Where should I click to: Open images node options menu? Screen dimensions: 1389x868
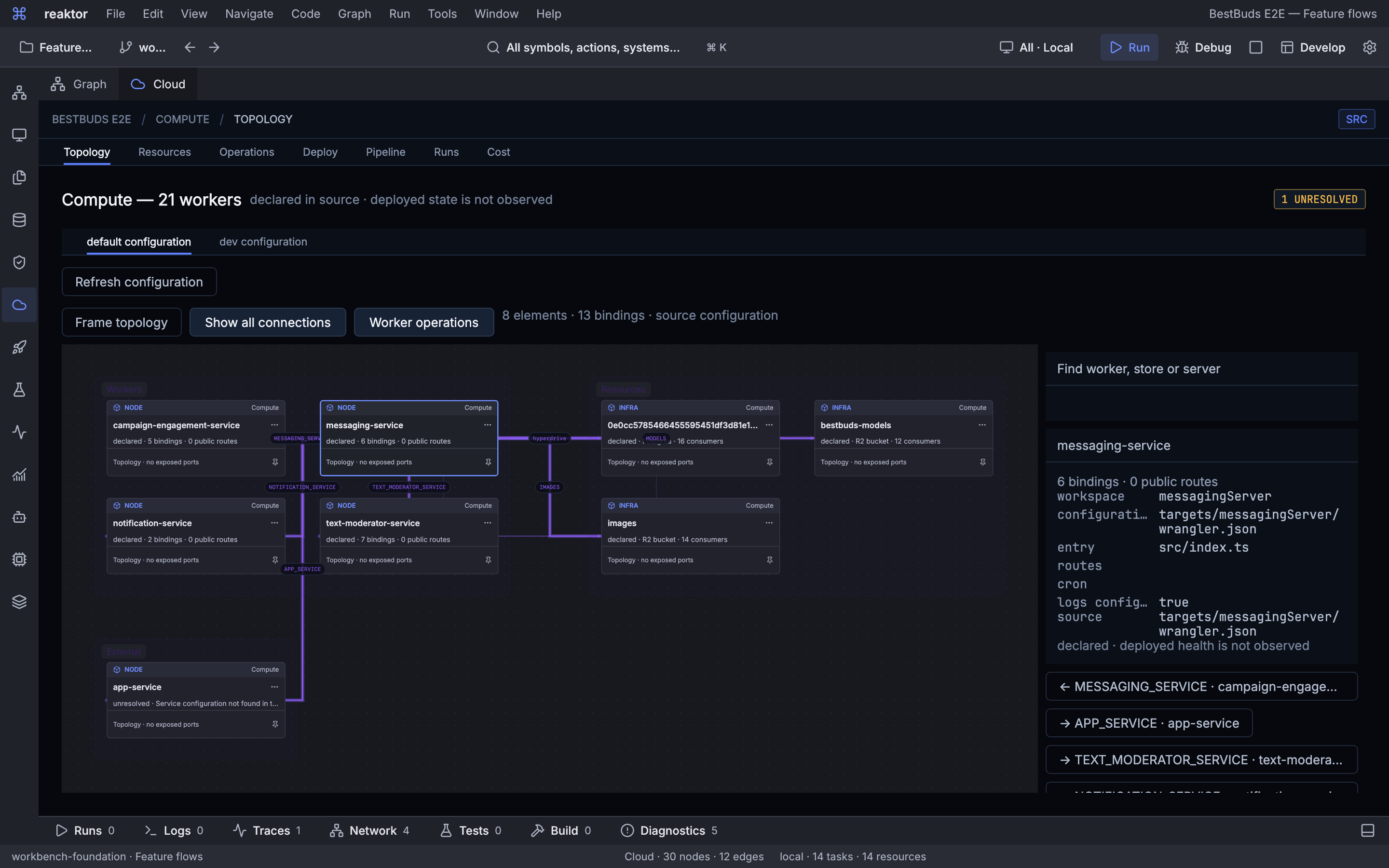click(769, 523)
